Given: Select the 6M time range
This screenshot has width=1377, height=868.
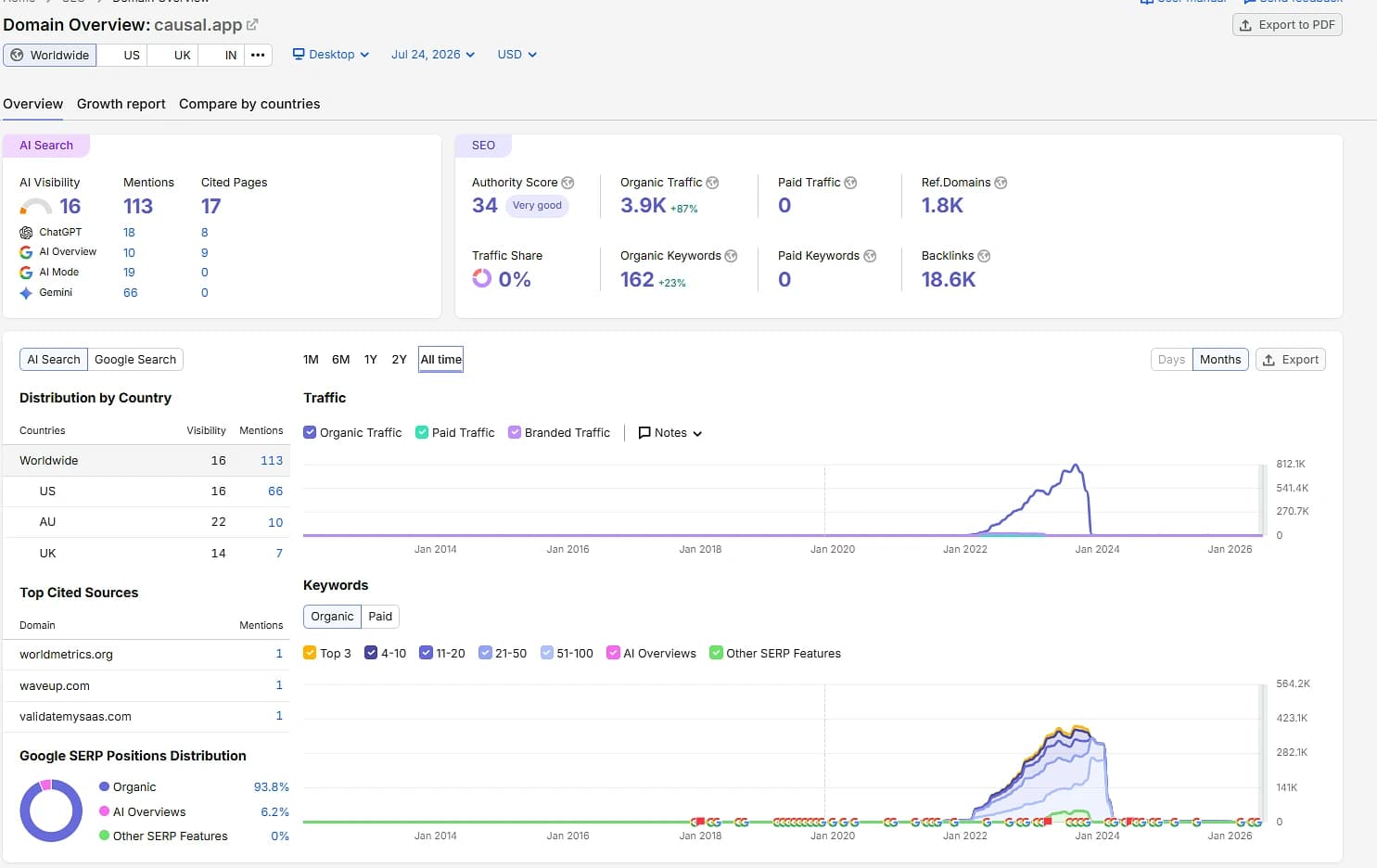Looking at the screenshot, I should tap(341, 360).
